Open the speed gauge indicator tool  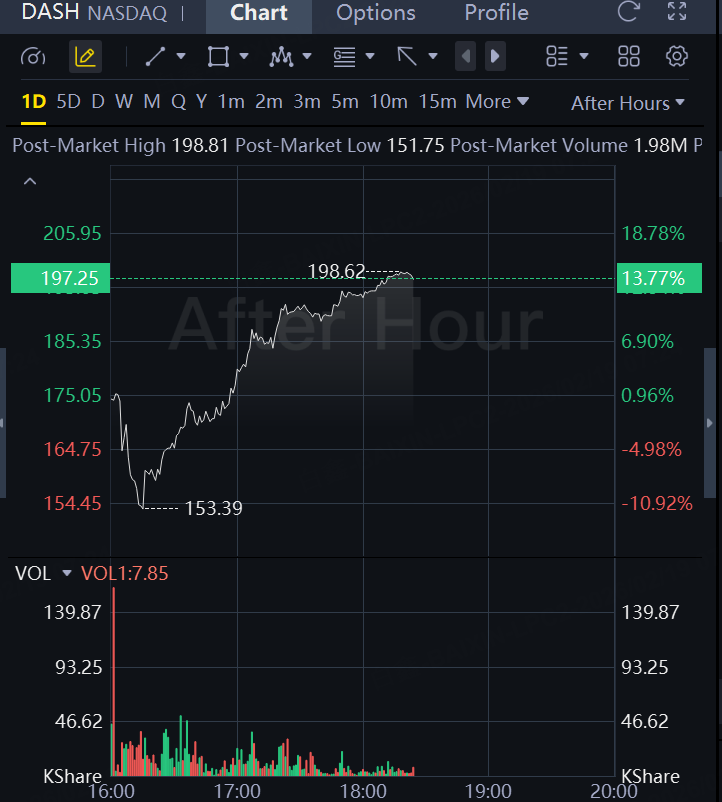tap(33, 56)
